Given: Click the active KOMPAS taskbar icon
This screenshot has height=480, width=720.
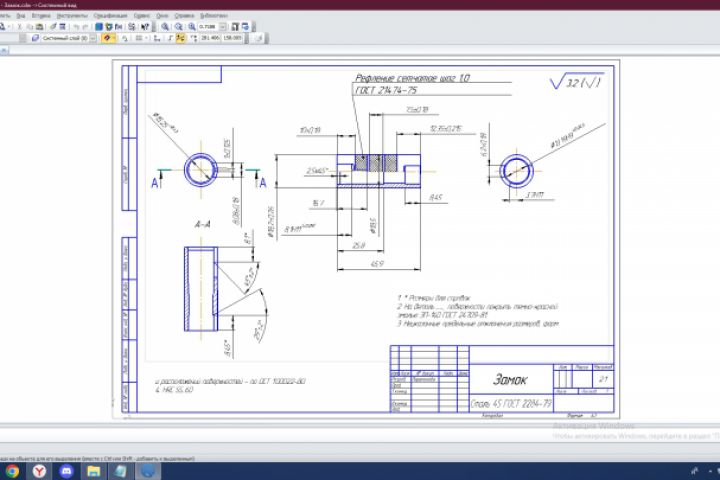Looking at the screenshot, I should (x=147, y=471).
